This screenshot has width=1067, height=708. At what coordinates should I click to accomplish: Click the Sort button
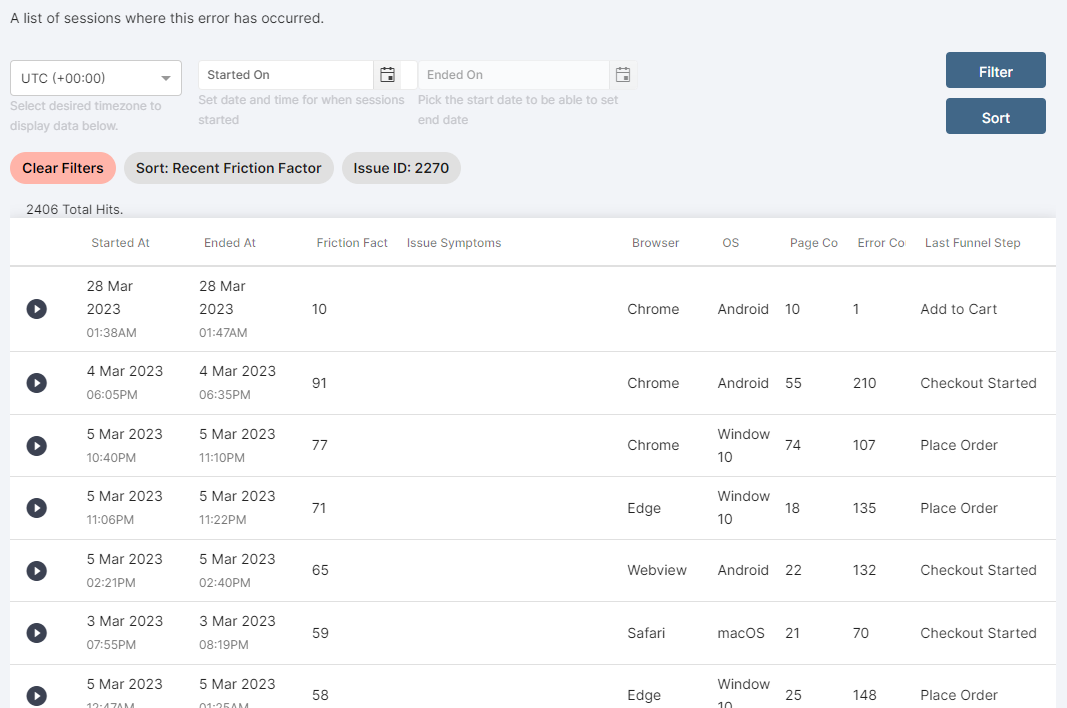996,116
